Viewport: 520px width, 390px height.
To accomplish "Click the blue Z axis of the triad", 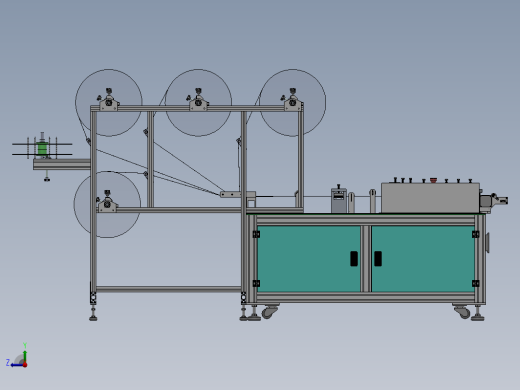I will point(16,365).
